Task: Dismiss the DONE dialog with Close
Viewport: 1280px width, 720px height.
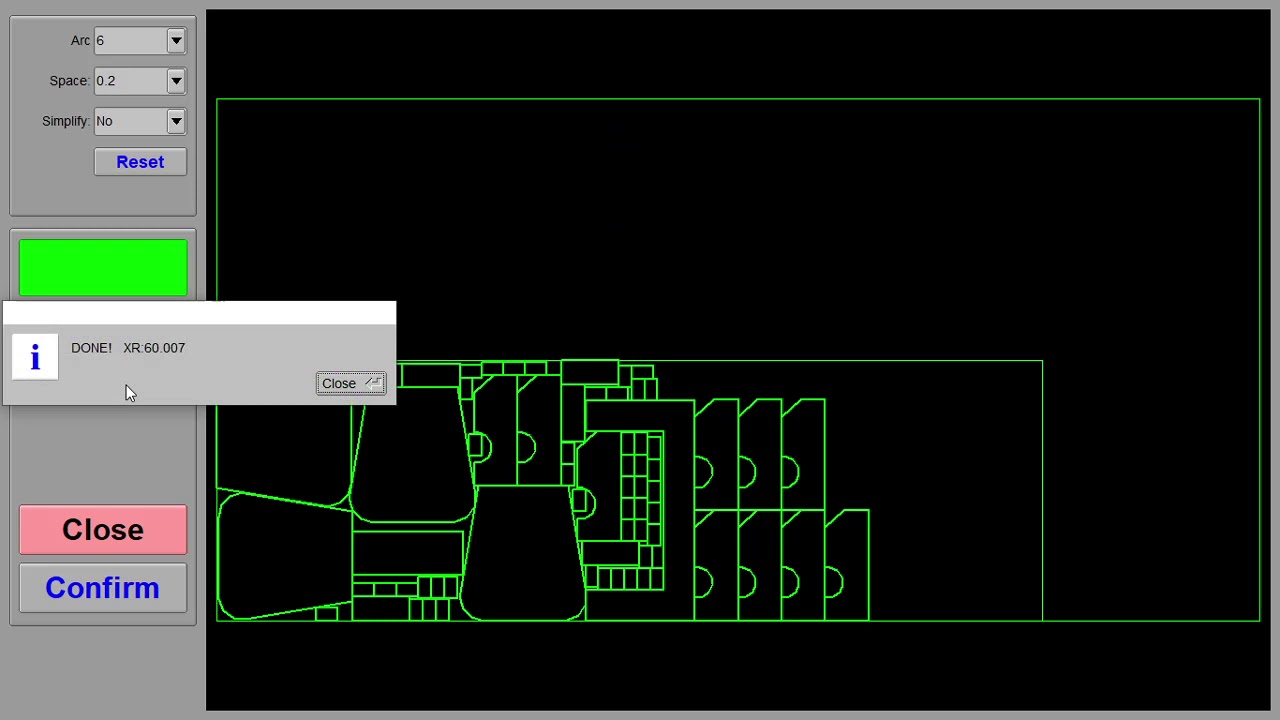Action: [x=351, y=384]
